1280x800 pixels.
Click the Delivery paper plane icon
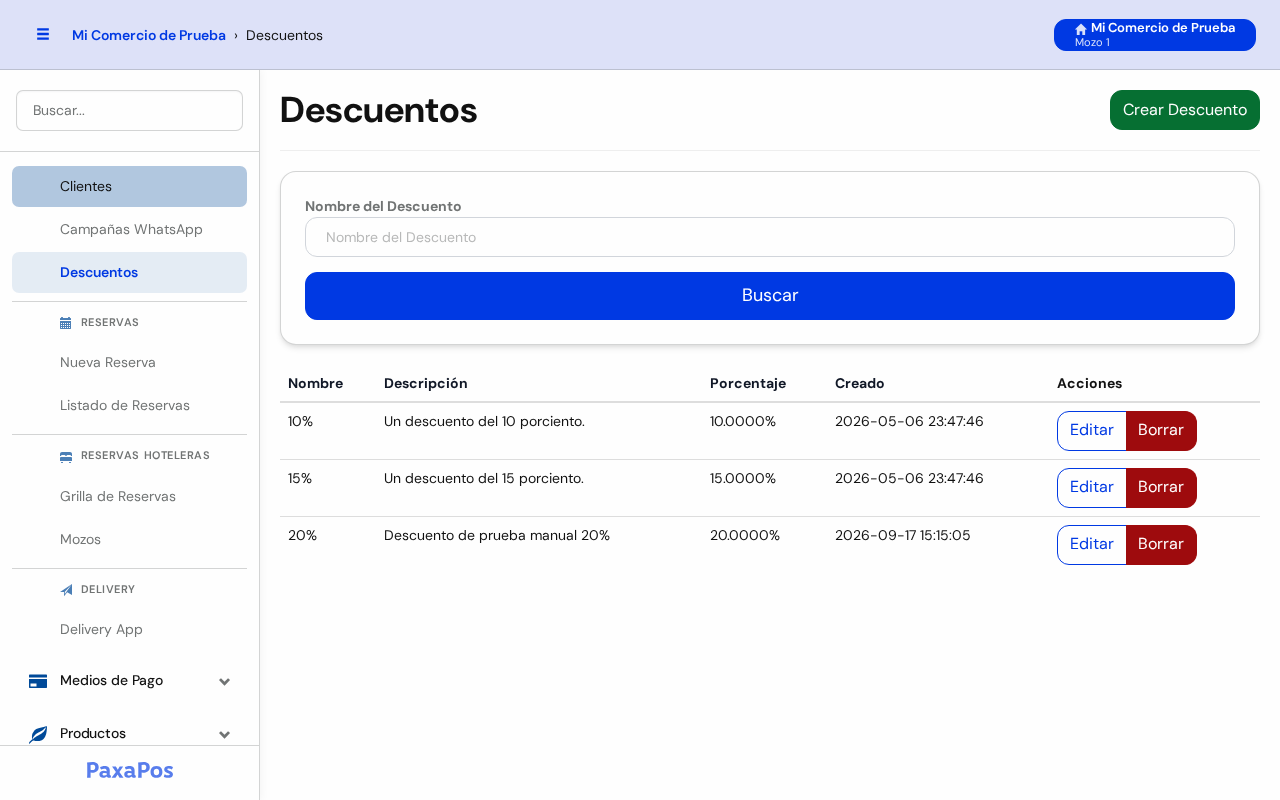tap(66, 590)
